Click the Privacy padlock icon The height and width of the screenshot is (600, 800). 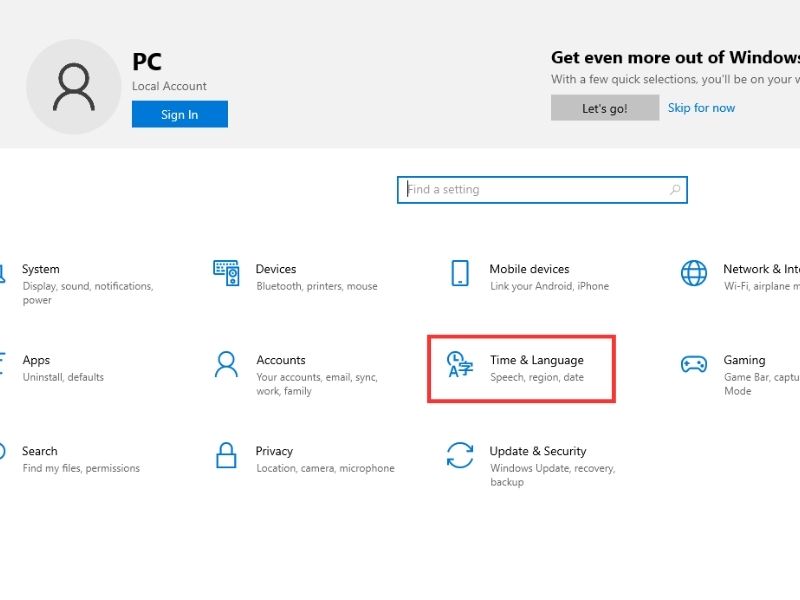(226, 455)
